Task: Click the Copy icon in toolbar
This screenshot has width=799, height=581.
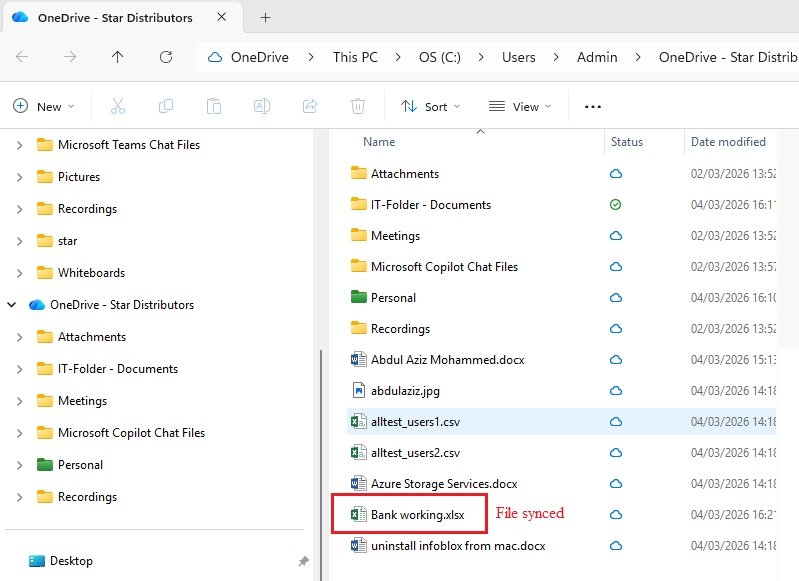Action: click(x=166, y=107)
